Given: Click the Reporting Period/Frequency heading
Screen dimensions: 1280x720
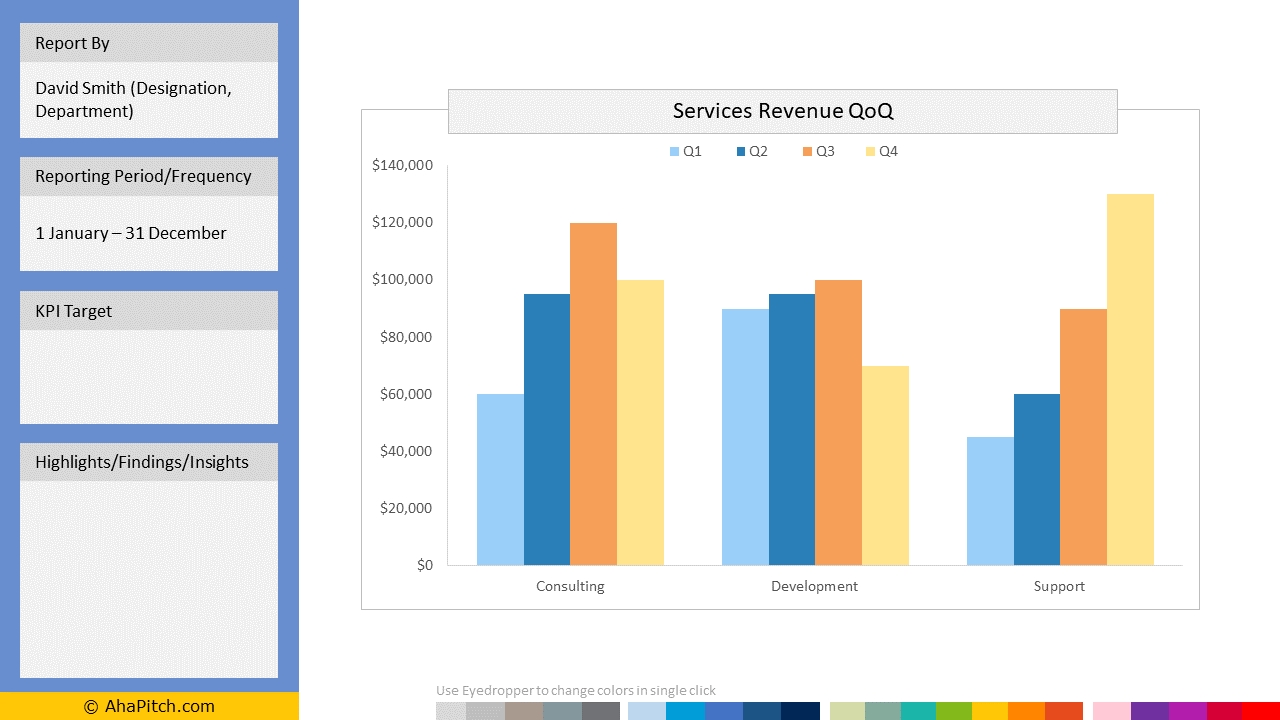Looking at the screenshot, I should click(x=149, y=176).
